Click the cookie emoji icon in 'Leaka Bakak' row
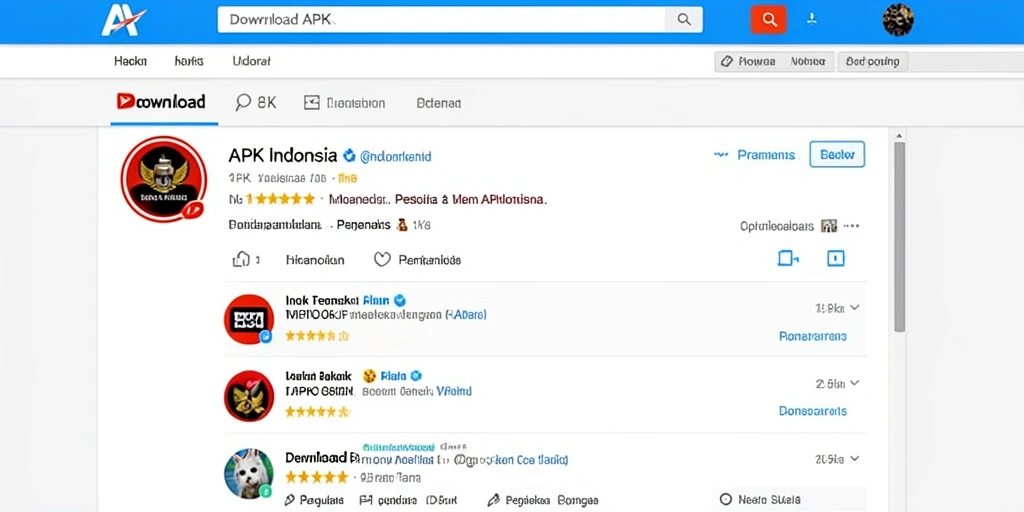Screen dimensions: 1024x512 [370, 376]
